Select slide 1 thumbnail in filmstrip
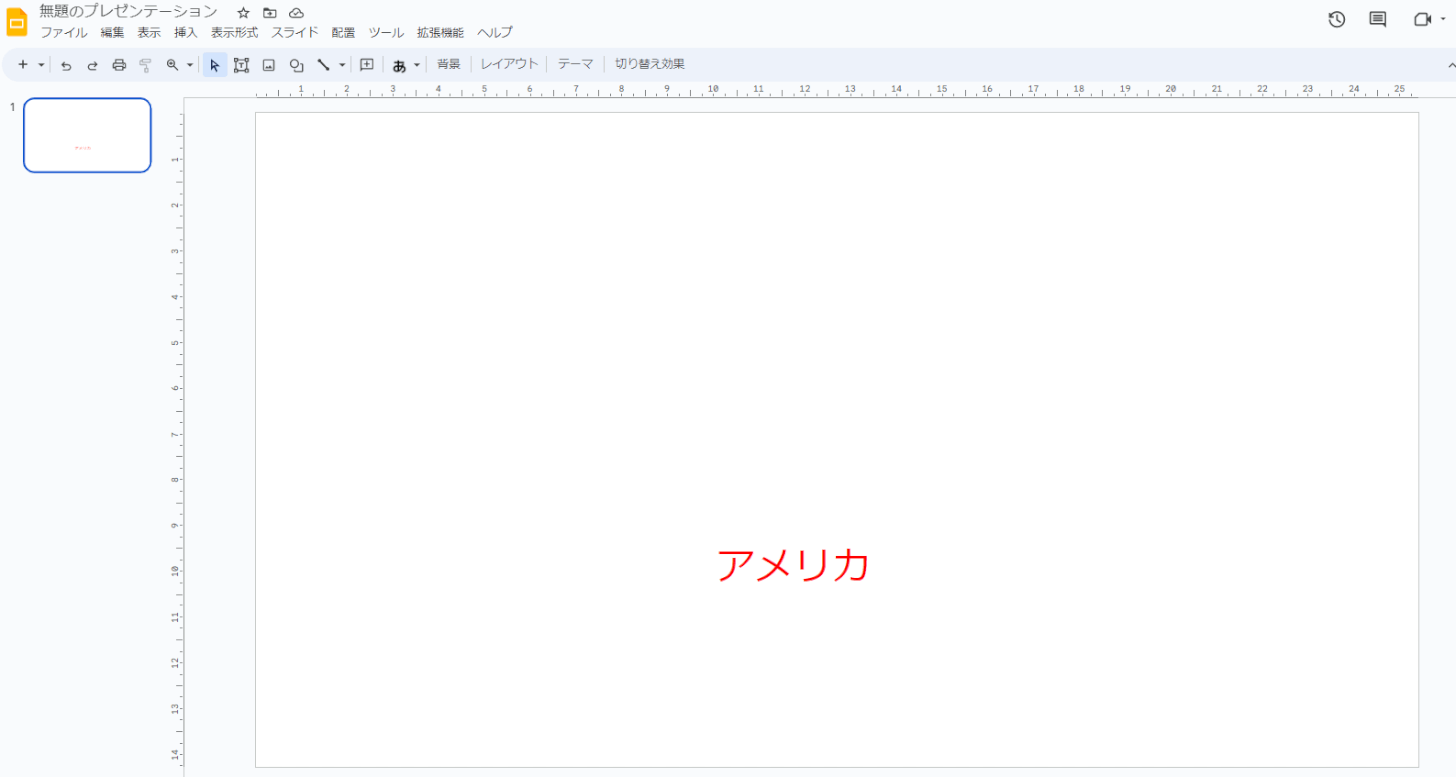Image resolution: width=1456 pixels, height=777 pixels. click(x=87, y=135)
